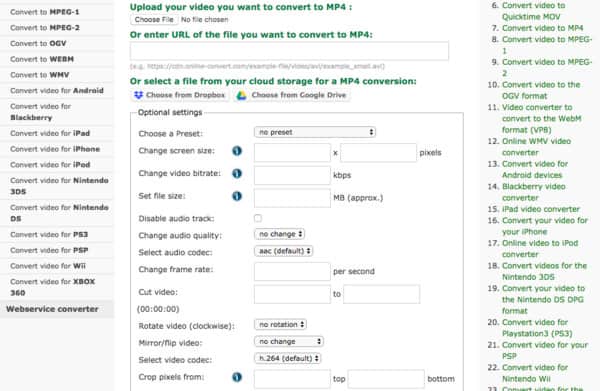Open the Select video codec dropdown
The width and height of the screenshot is (600, 391).
tap(287, 358)
